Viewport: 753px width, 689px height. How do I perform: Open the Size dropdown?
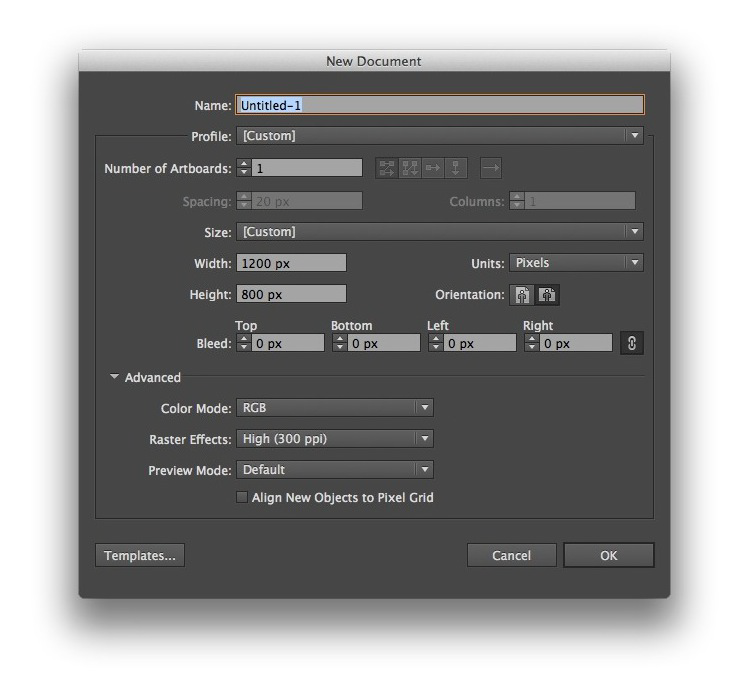(439, 232)
